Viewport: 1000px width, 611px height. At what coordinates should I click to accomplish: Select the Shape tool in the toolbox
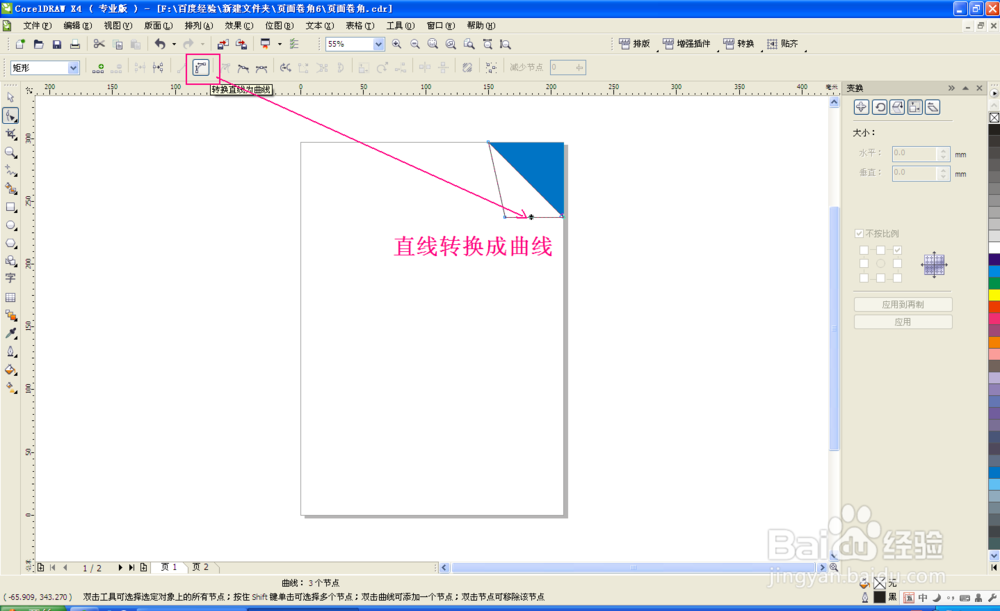(11, 115)
